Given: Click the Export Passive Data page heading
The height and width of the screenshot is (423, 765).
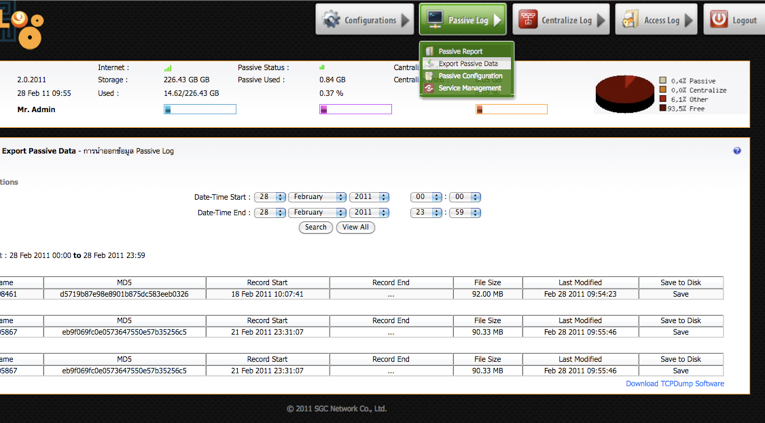Looking at the screenshot, I should point(39,151).
